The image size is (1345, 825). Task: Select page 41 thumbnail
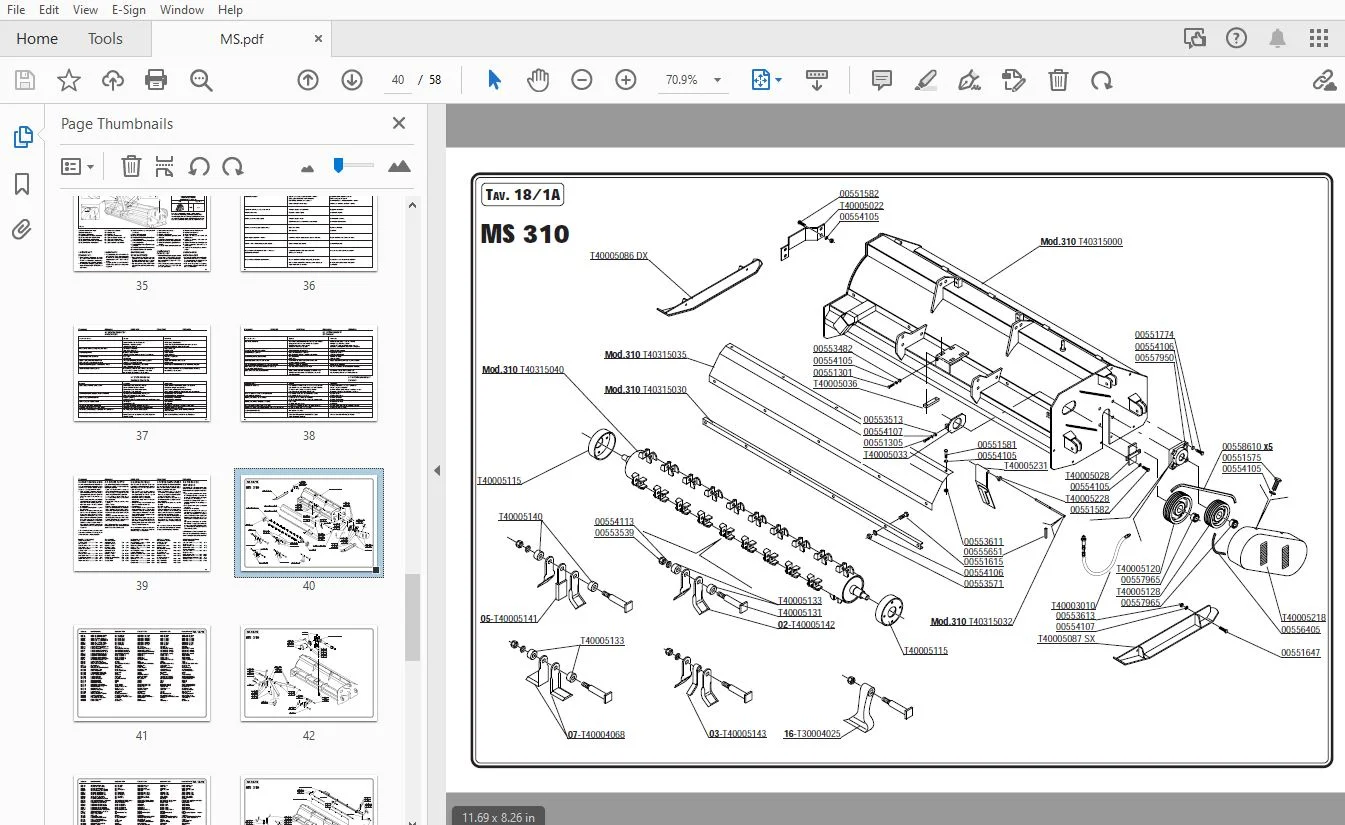142,673
